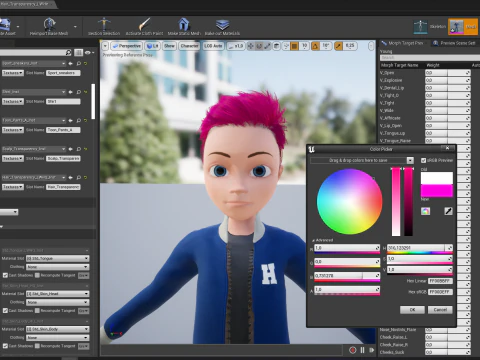Viewport: 480px width, 360px height.
Task: Click the record button below the viewport
Action: point(353,350)
